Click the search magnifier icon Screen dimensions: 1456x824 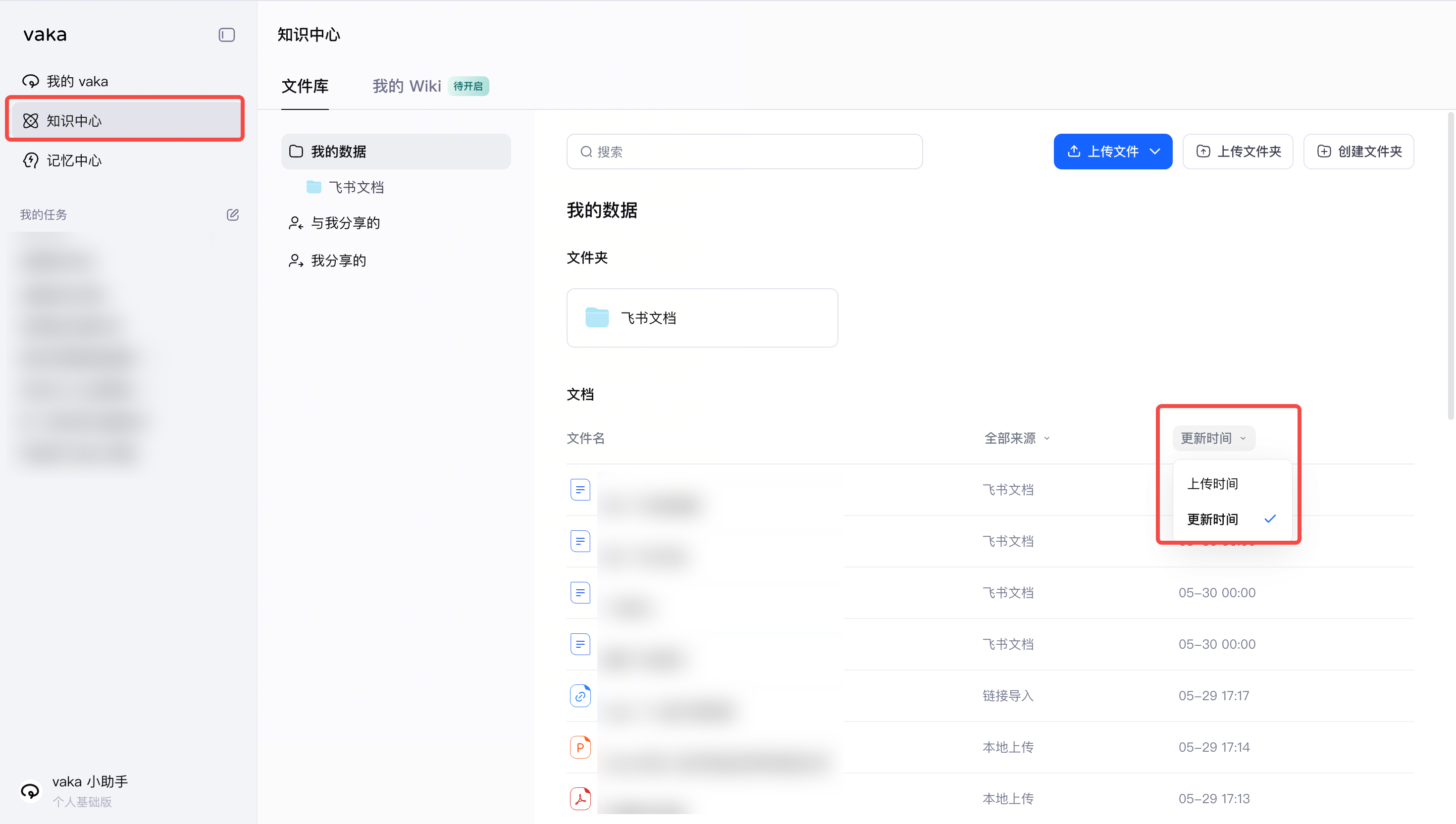tap(586, 152)
